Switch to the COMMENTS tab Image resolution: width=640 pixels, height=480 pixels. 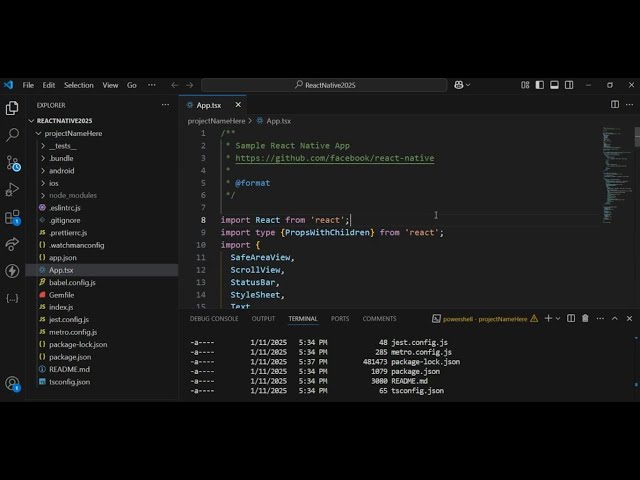tap(379, 318)
